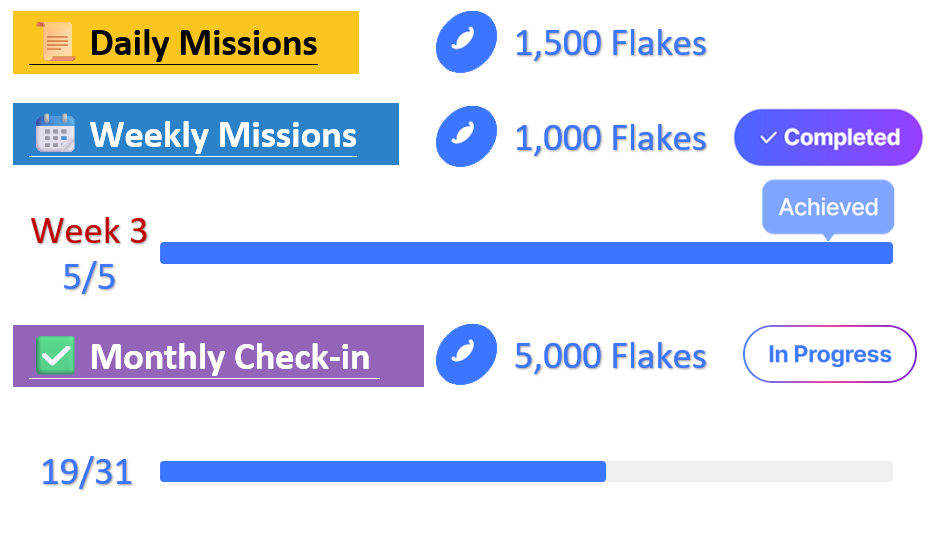
Task: Click the 1,500 Flakes reward text
Action: 610,44
